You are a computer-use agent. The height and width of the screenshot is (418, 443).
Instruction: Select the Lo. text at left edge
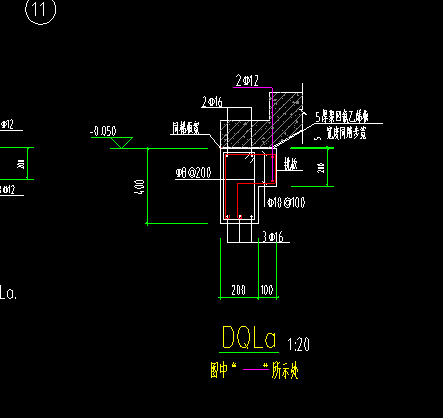[8, 292]
